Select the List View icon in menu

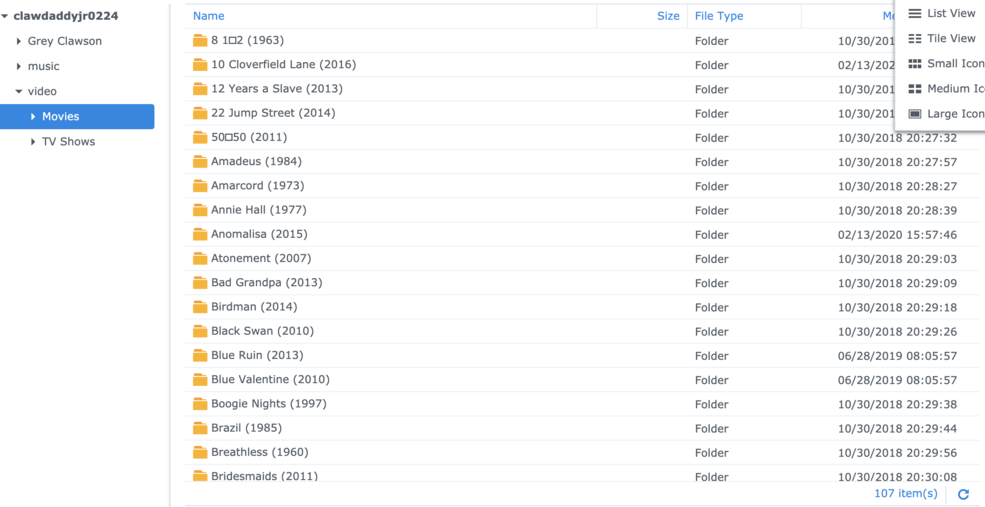click(915, 14)
